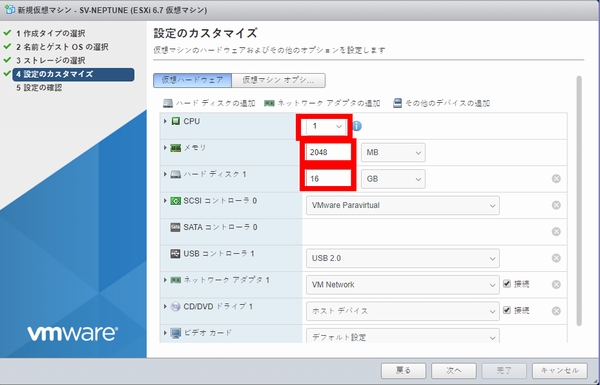600x385 pixels.
Task: Switch to the Virtual Hardware tab
Action: click(x=192, y=80)
